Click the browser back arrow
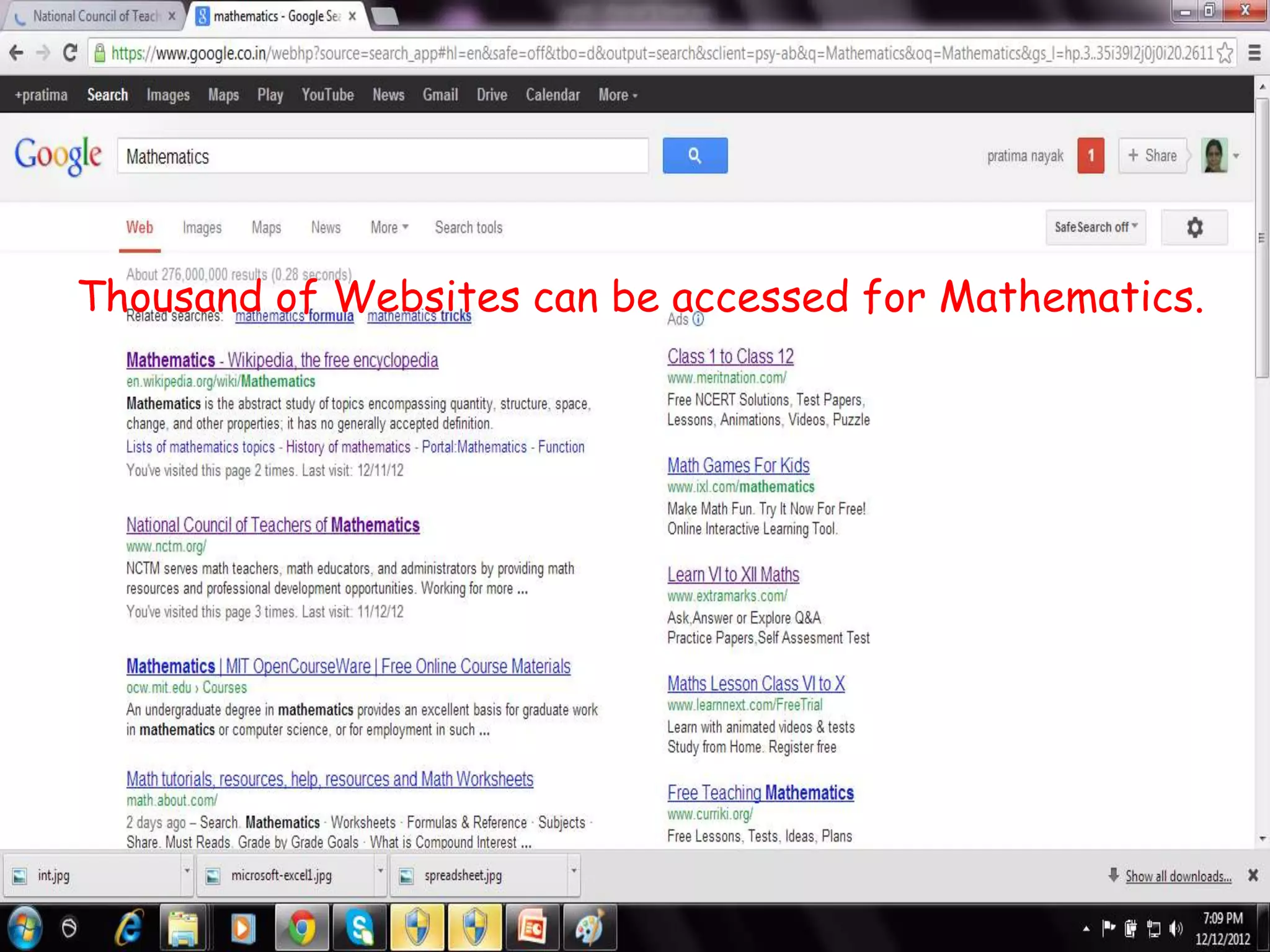 pyautogui.click(x=17, y=53)
